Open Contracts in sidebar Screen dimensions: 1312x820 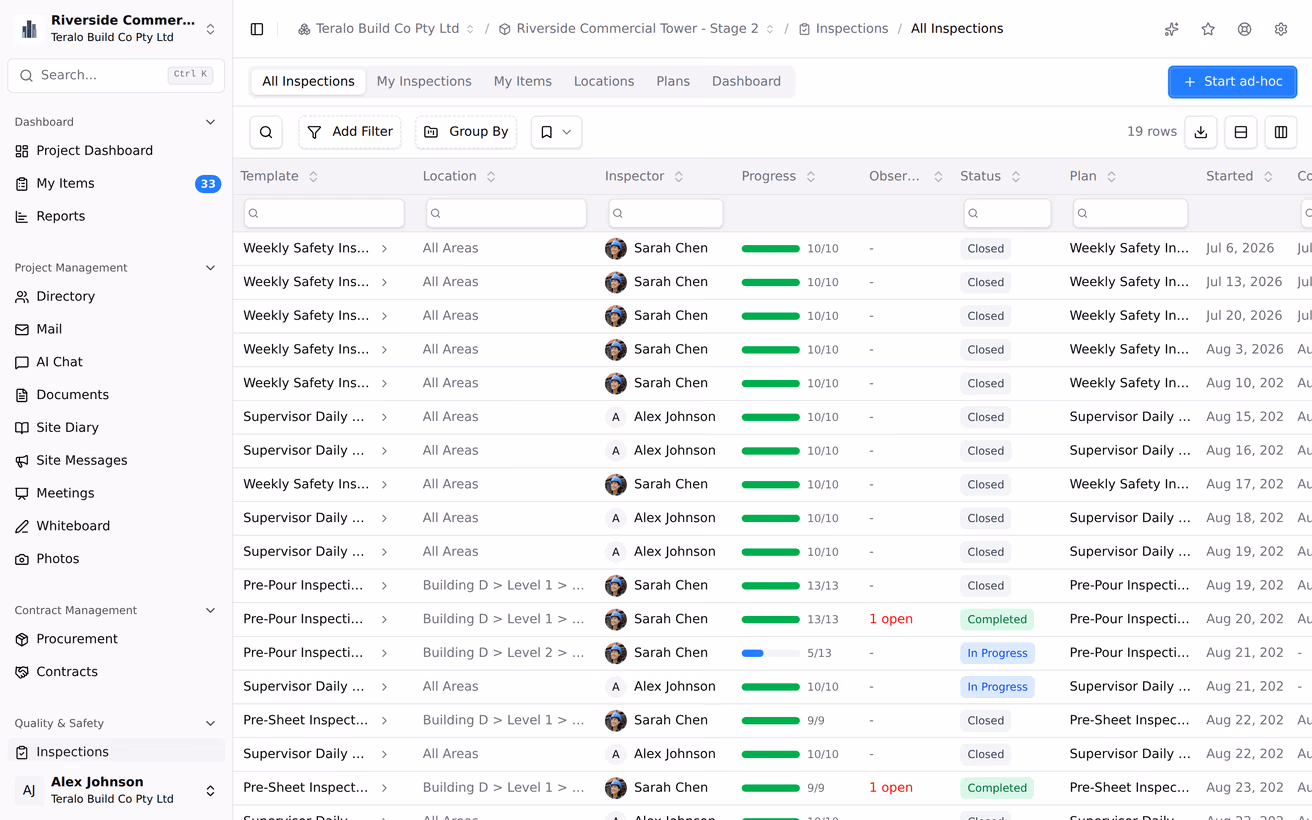tap(116, 672)
